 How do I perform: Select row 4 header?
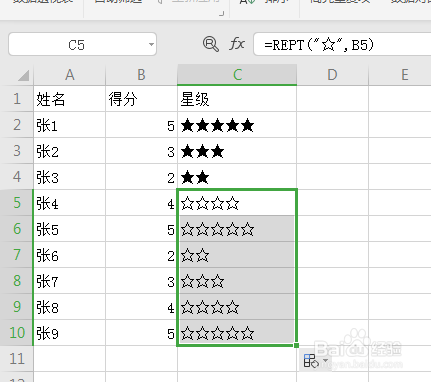tap(17, 177)
